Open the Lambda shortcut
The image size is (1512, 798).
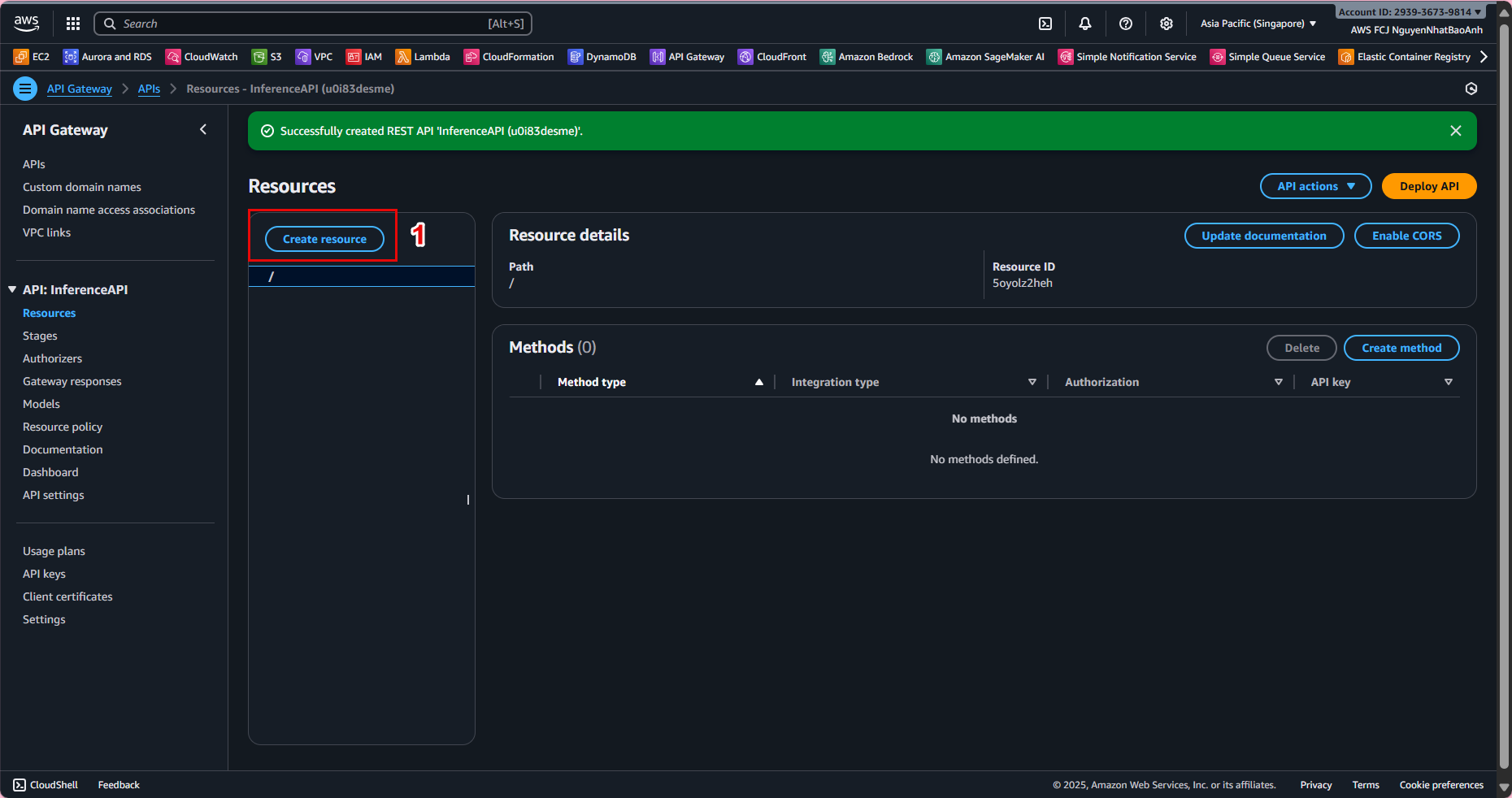[423, 57]
